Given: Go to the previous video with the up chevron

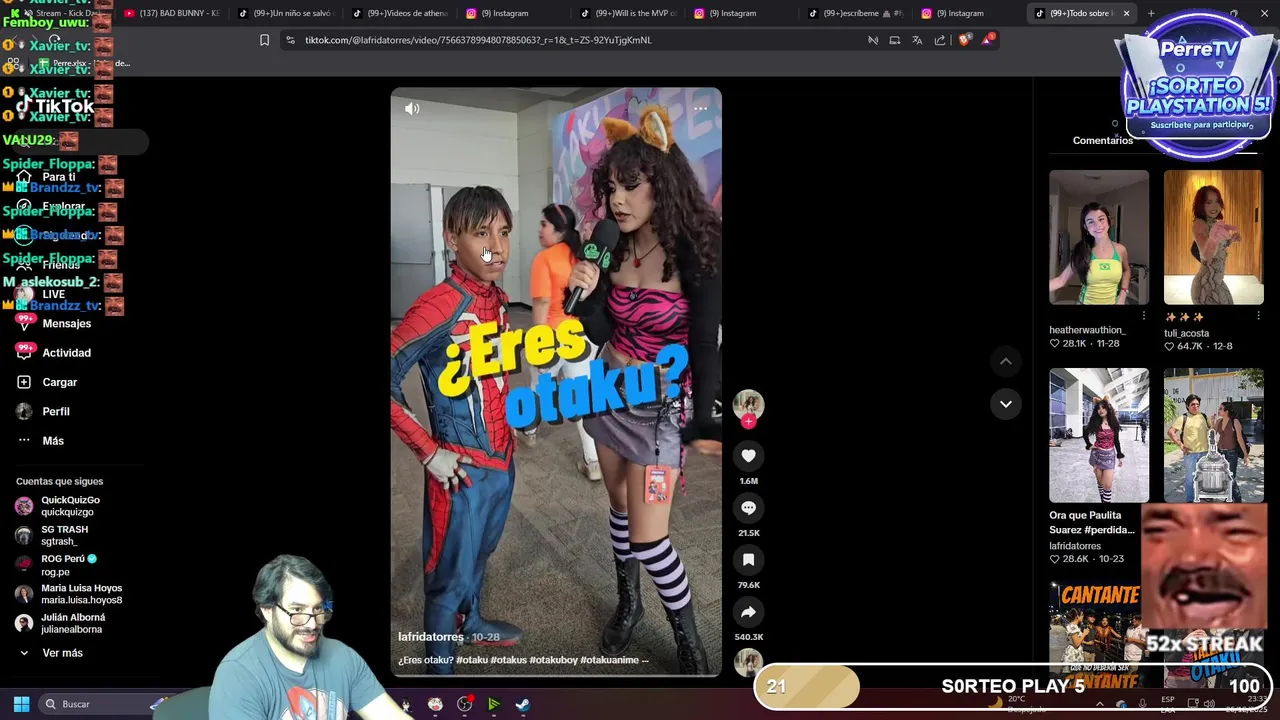Looking at the screenshot, I should click(x=1006, y=361).
